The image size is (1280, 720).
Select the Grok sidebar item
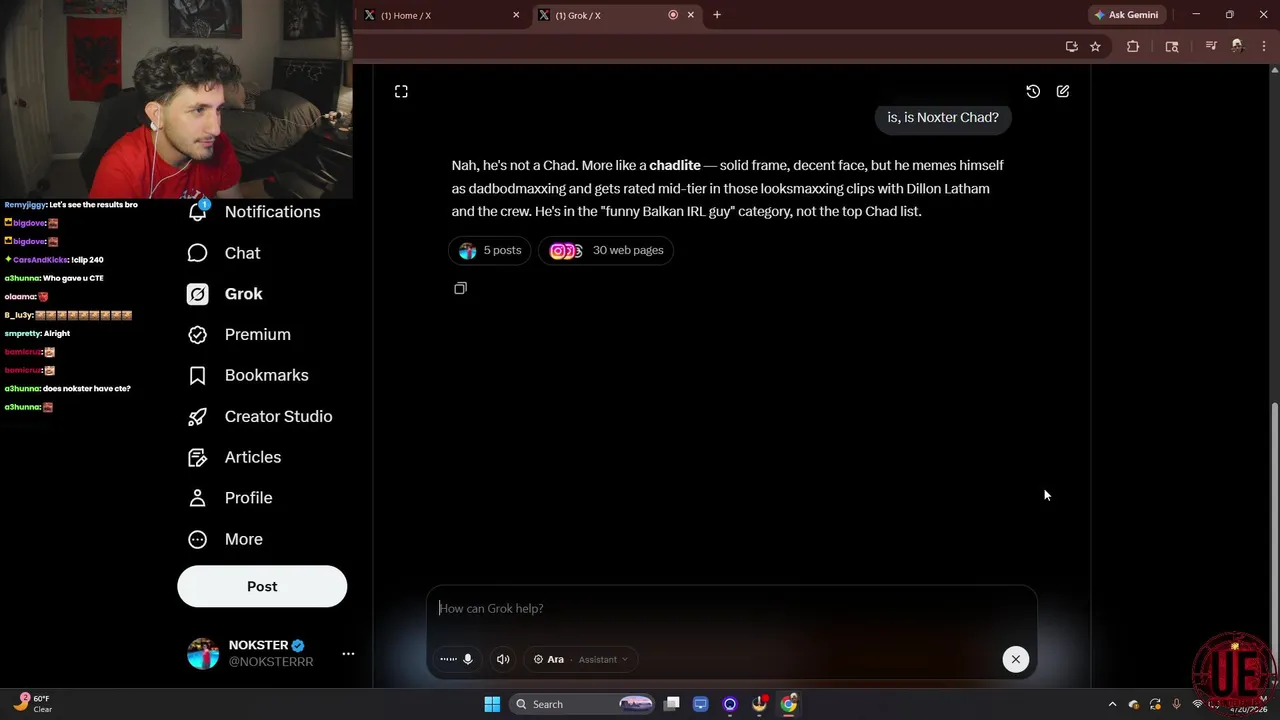pyautogui.click(x=225, y=294)
